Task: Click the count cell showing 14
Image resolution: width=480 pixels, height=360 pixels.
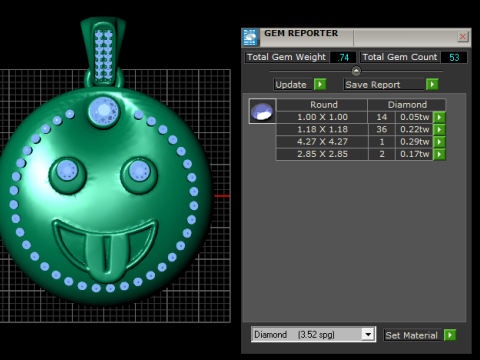Action: point(382,117)
